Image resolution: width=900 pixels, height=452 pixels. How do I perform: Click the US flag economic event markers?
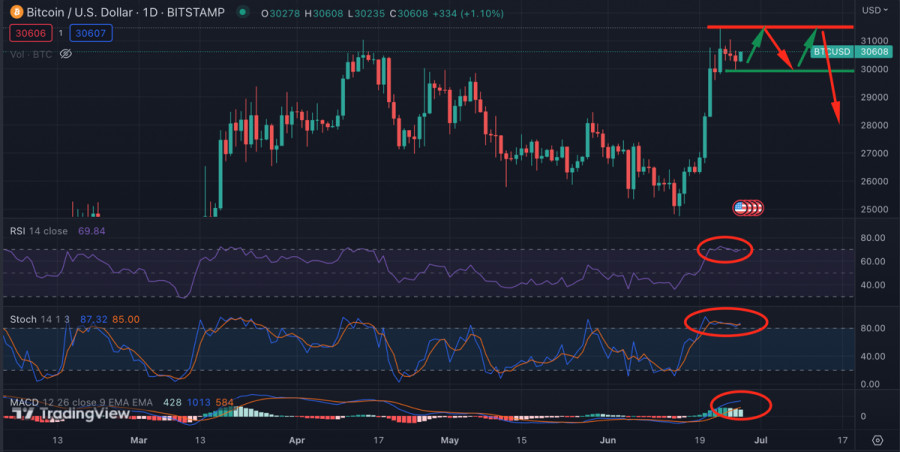[747, 208]
